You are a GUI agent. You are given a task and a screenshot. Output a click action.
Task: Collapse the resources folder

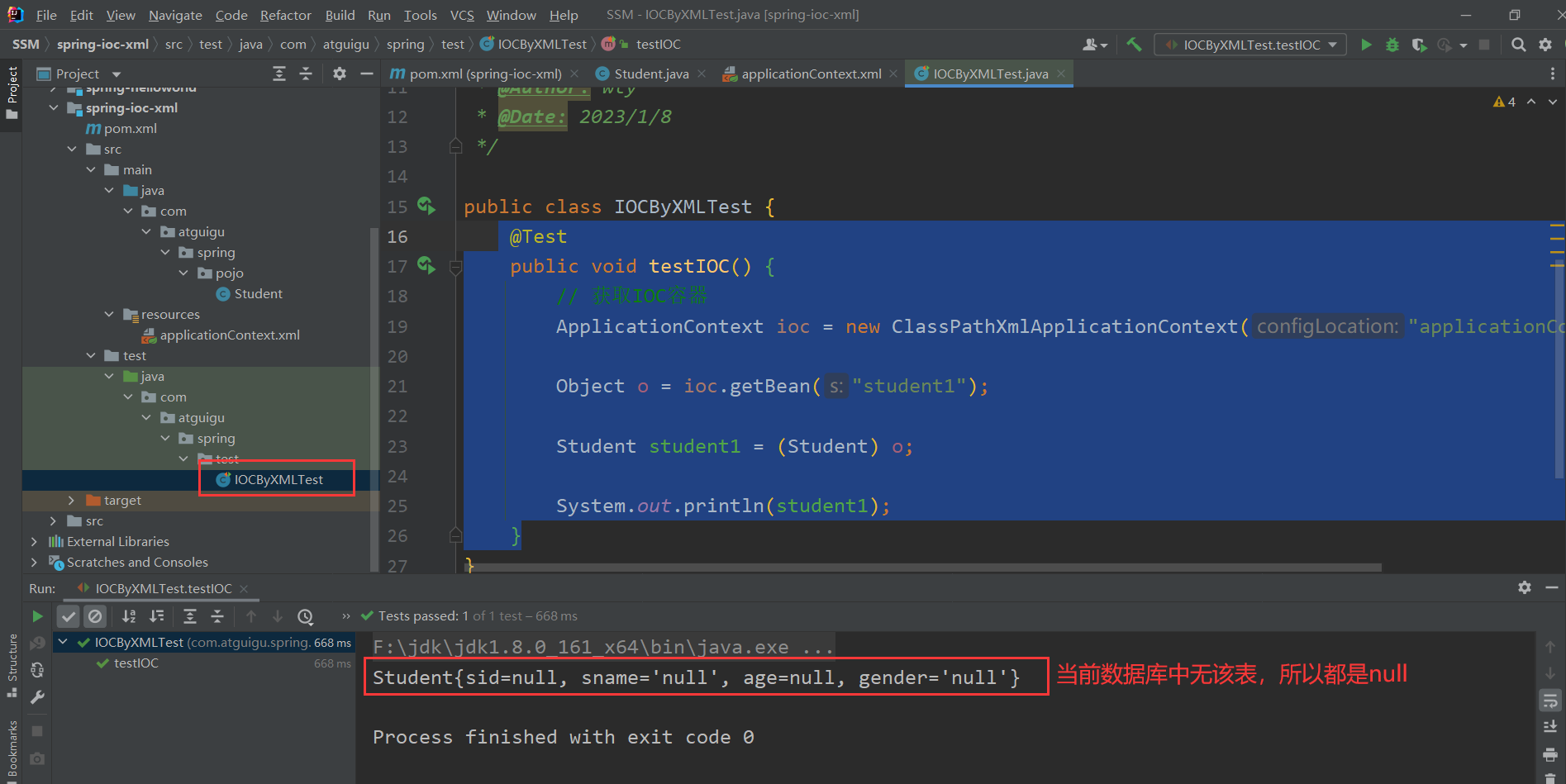(109, 315)
